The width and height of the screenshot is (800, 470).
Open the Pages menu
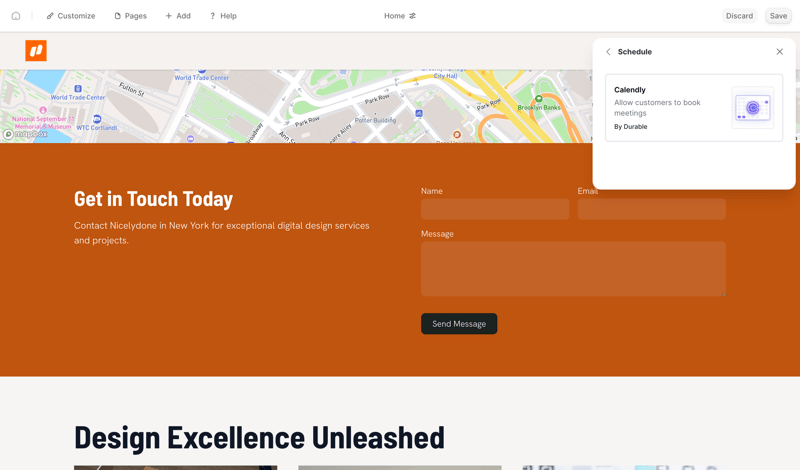click(130, 16)
